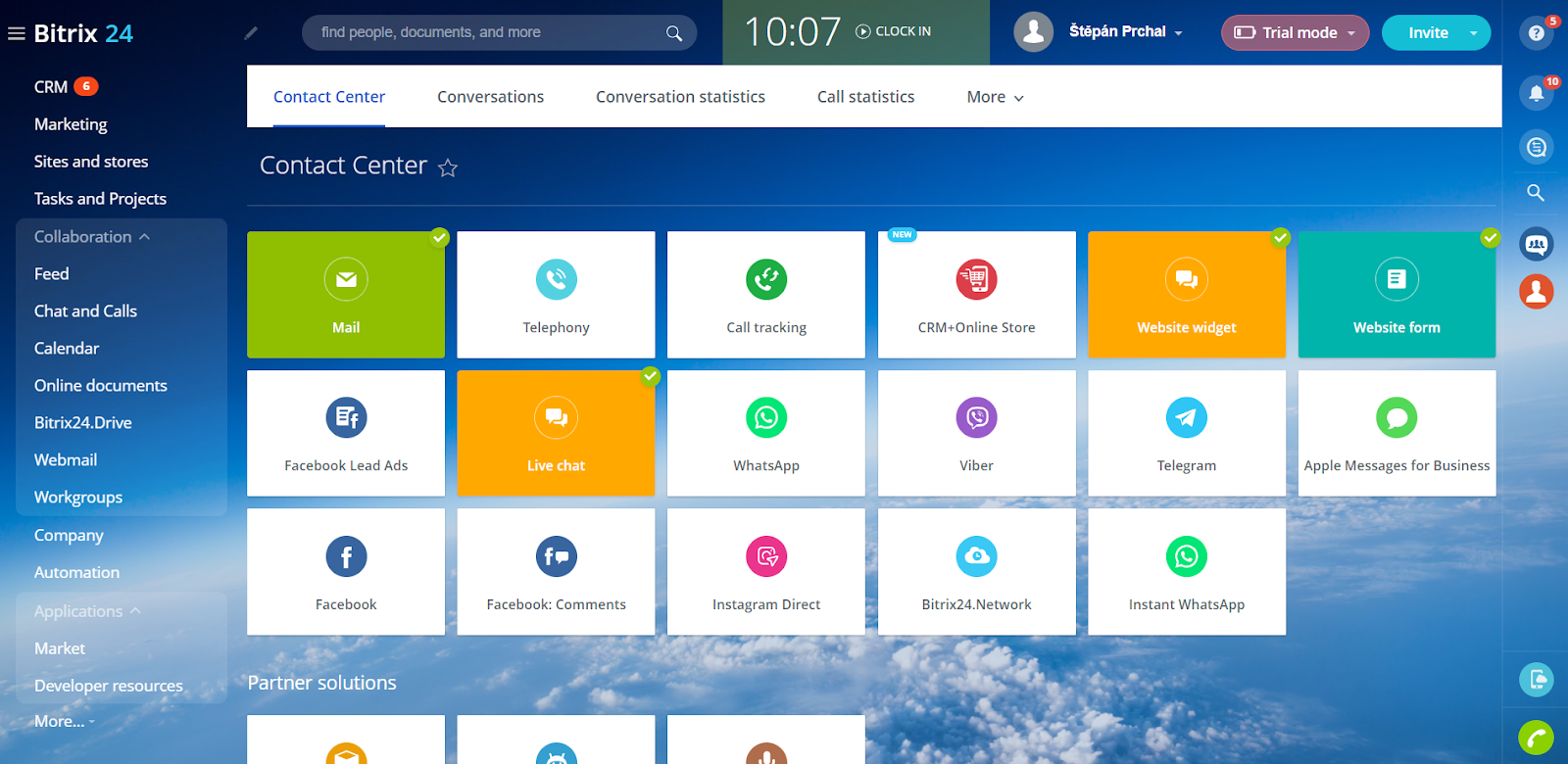Screen dimensions: 1568x764
Task: Open Apple Messages for Business tile
Action: (1396, 433)
